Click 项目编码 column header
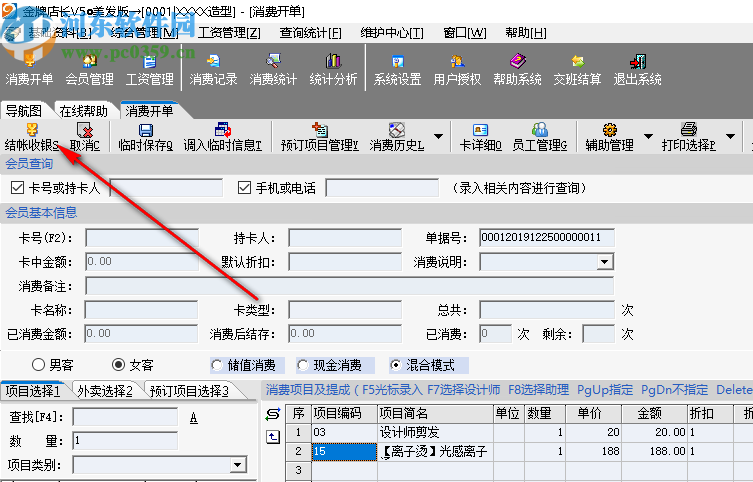 coord(344,413)
